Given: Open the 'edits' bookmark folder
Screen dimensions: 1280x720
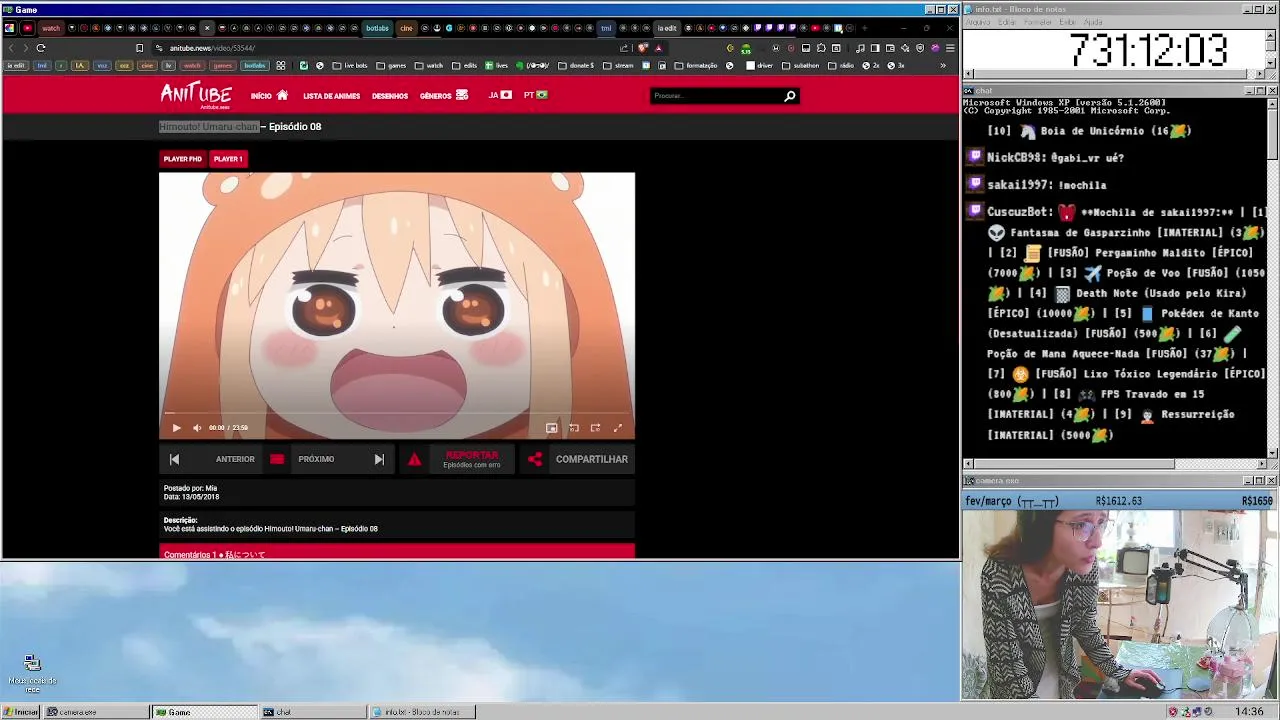Looking at the screenshot, I should tap(465, 66).
